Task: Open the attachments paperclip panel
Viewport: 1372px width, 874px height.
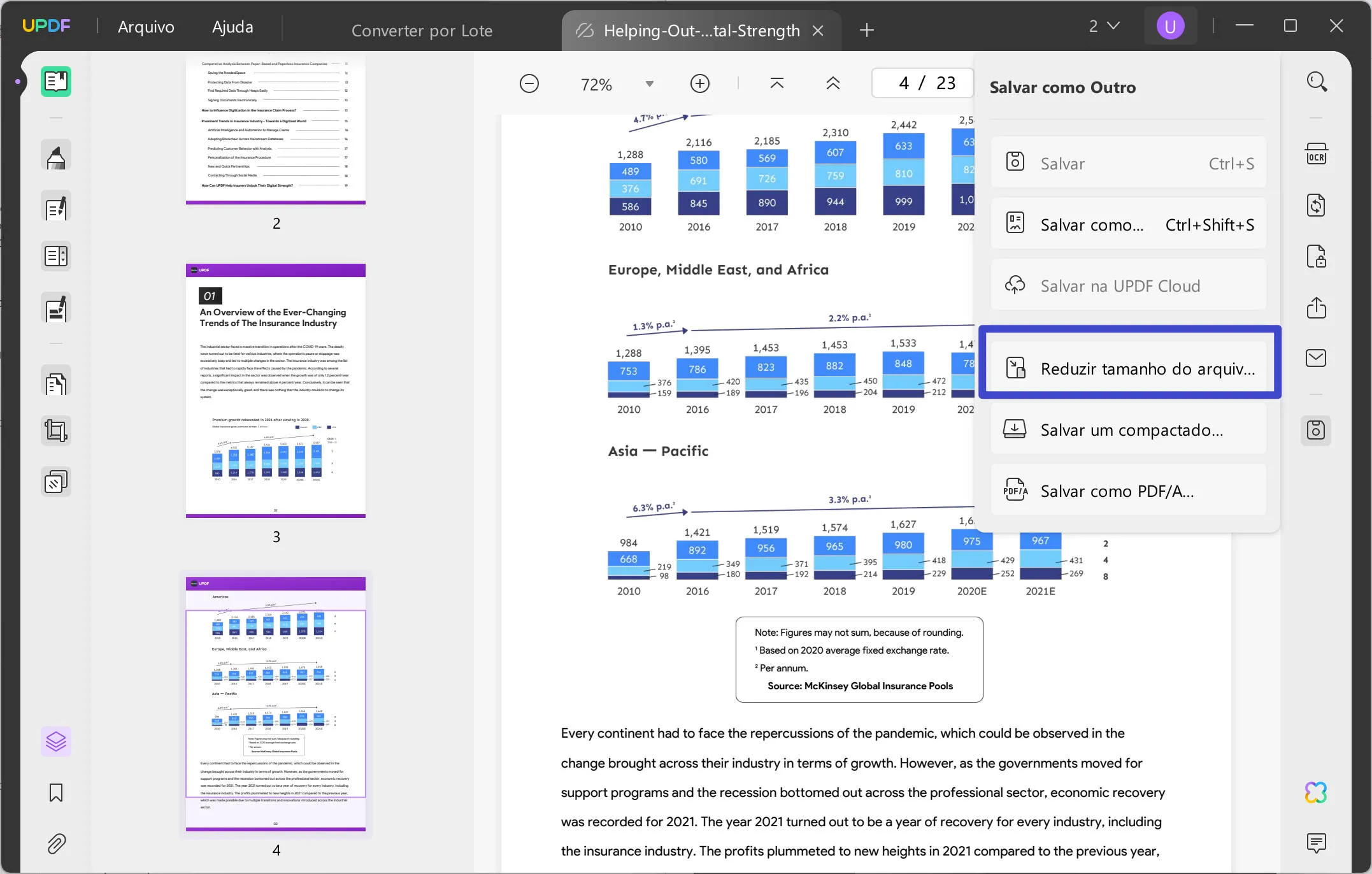Action: [56, 844]
